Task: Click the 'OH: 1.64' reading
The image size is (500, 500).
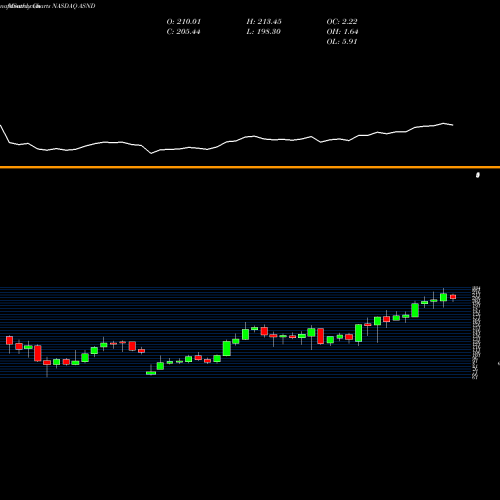Action: (342, 32)
